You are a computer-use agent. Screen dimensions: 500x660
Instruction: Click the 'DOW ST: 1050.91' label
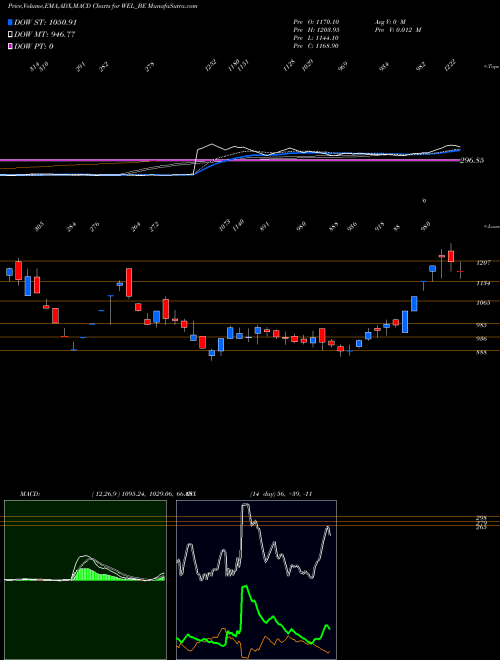(45, 23)
